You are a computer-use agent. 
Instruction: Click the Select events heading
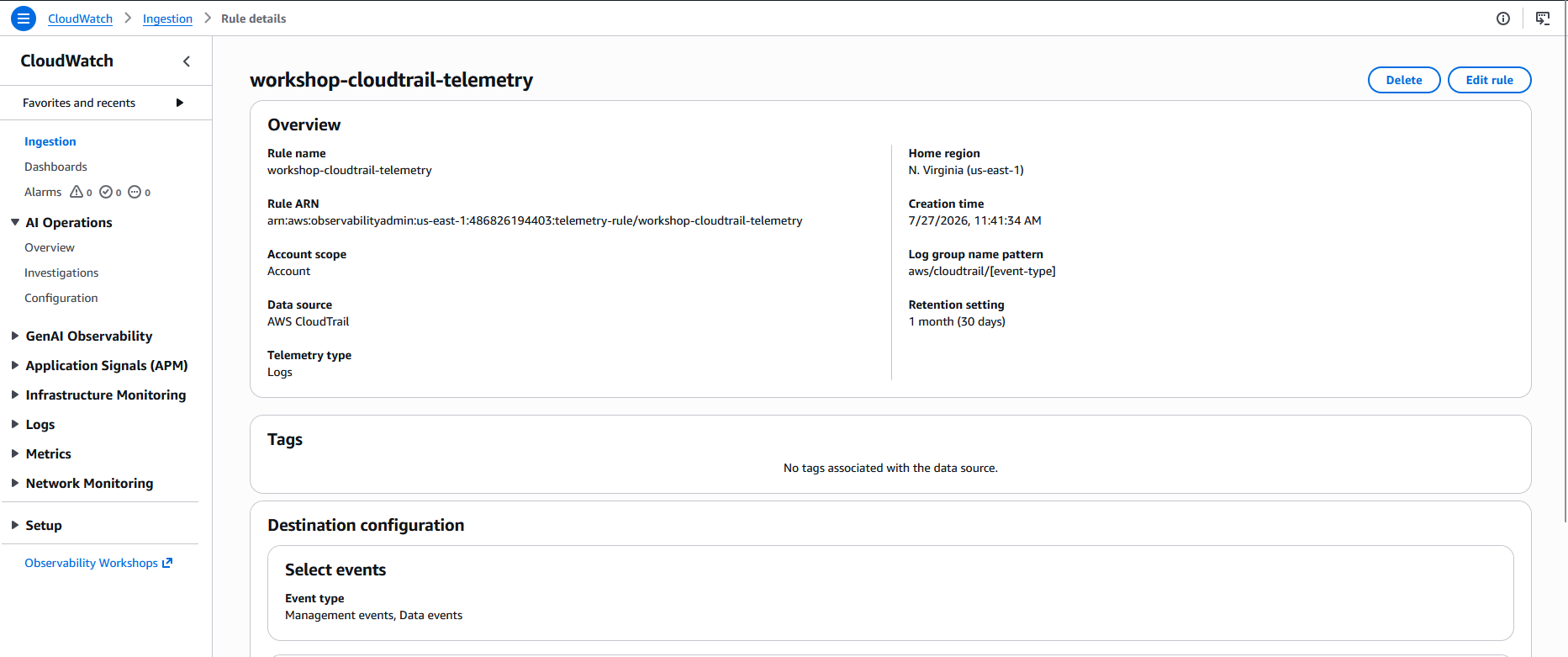point(335,570)
